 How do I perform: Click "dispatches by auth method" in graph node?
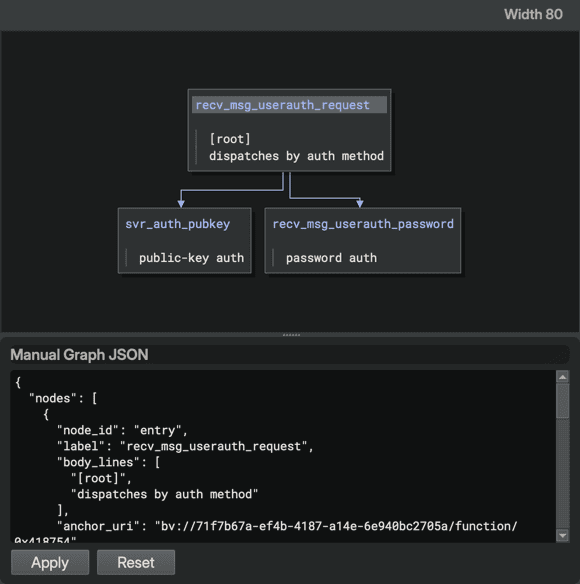[296, 156]
